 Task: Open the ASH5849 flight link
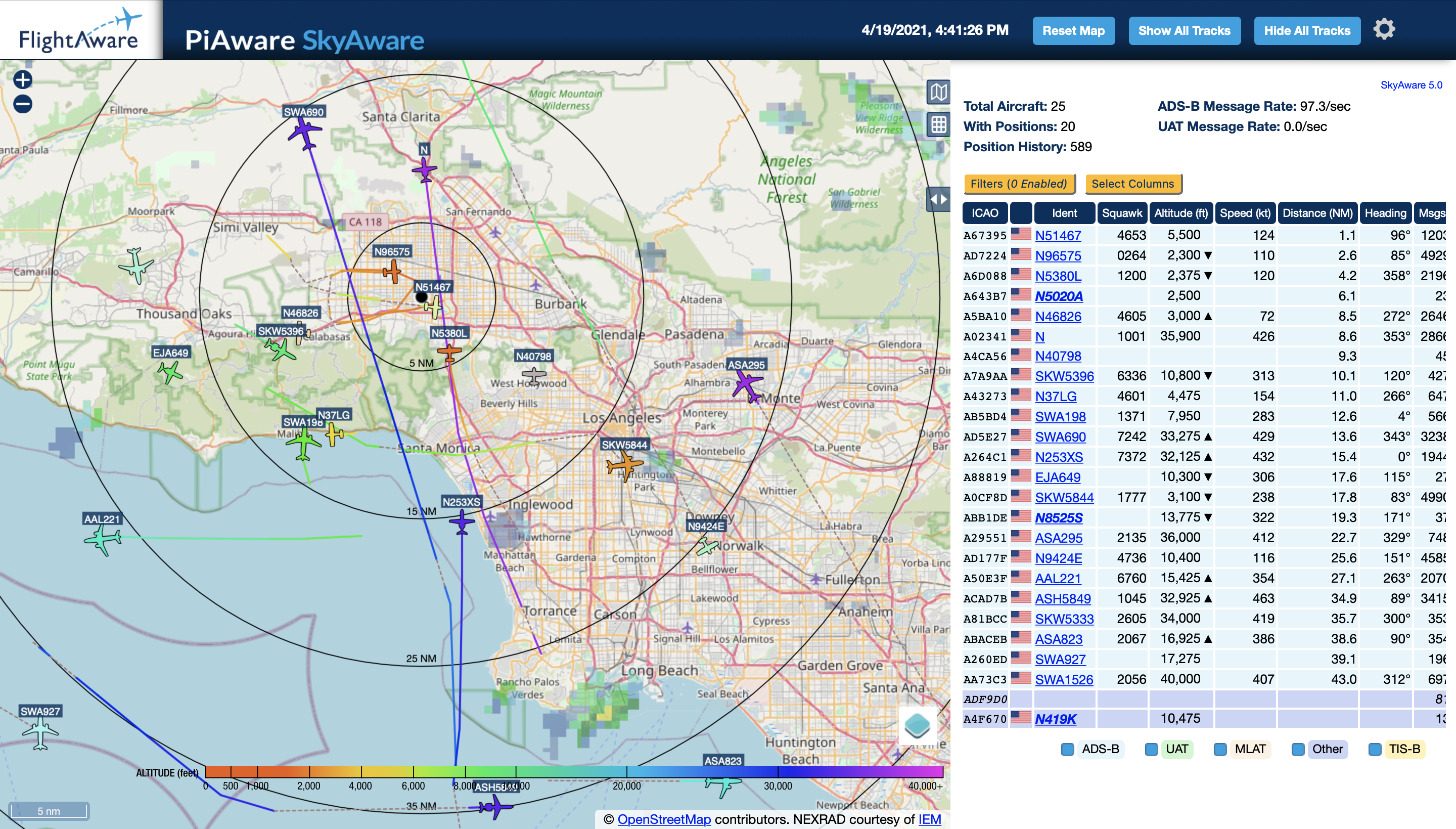point(1063,599)
